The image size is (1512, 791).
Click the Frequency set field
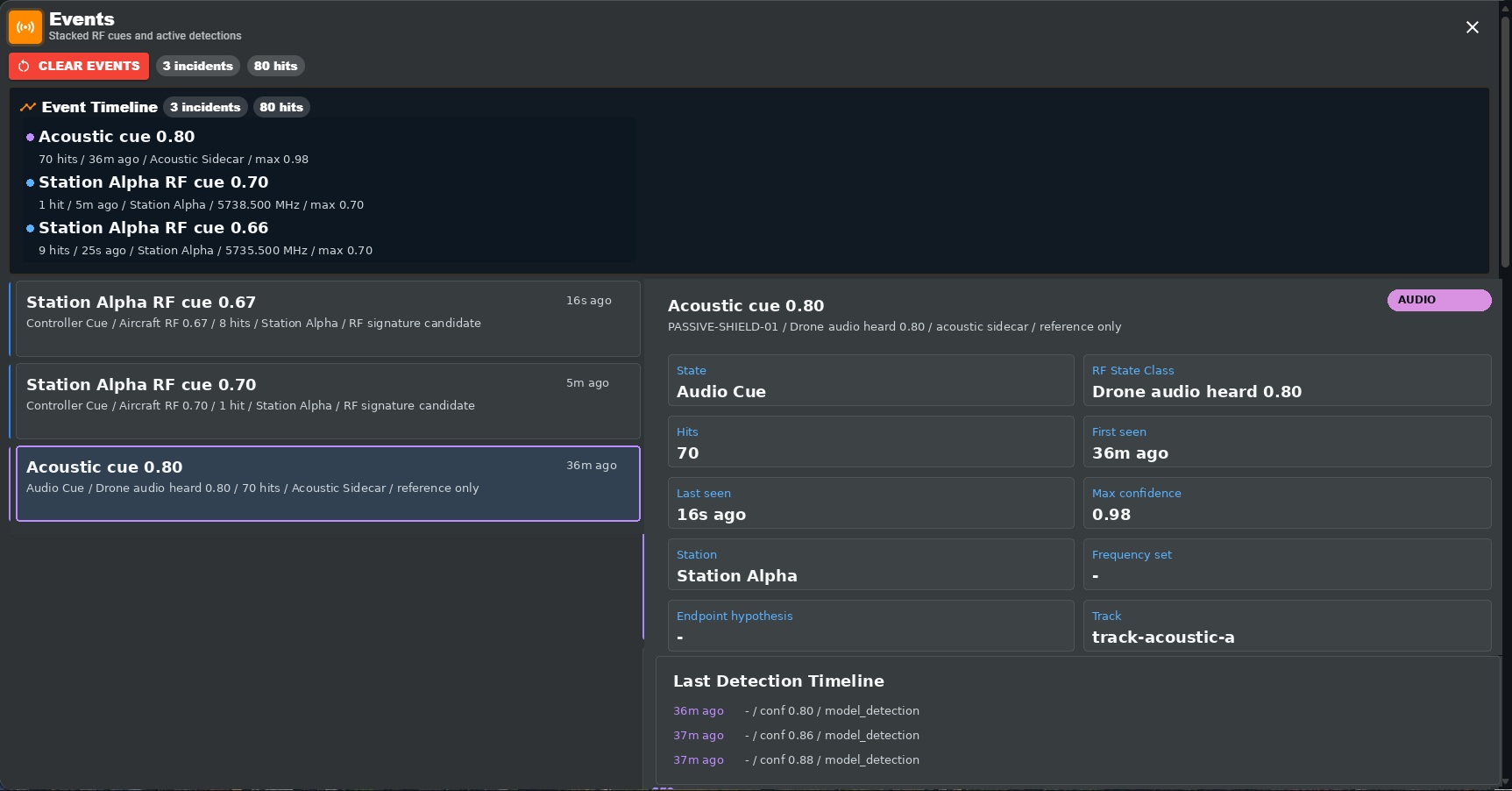click(1288, 564)
